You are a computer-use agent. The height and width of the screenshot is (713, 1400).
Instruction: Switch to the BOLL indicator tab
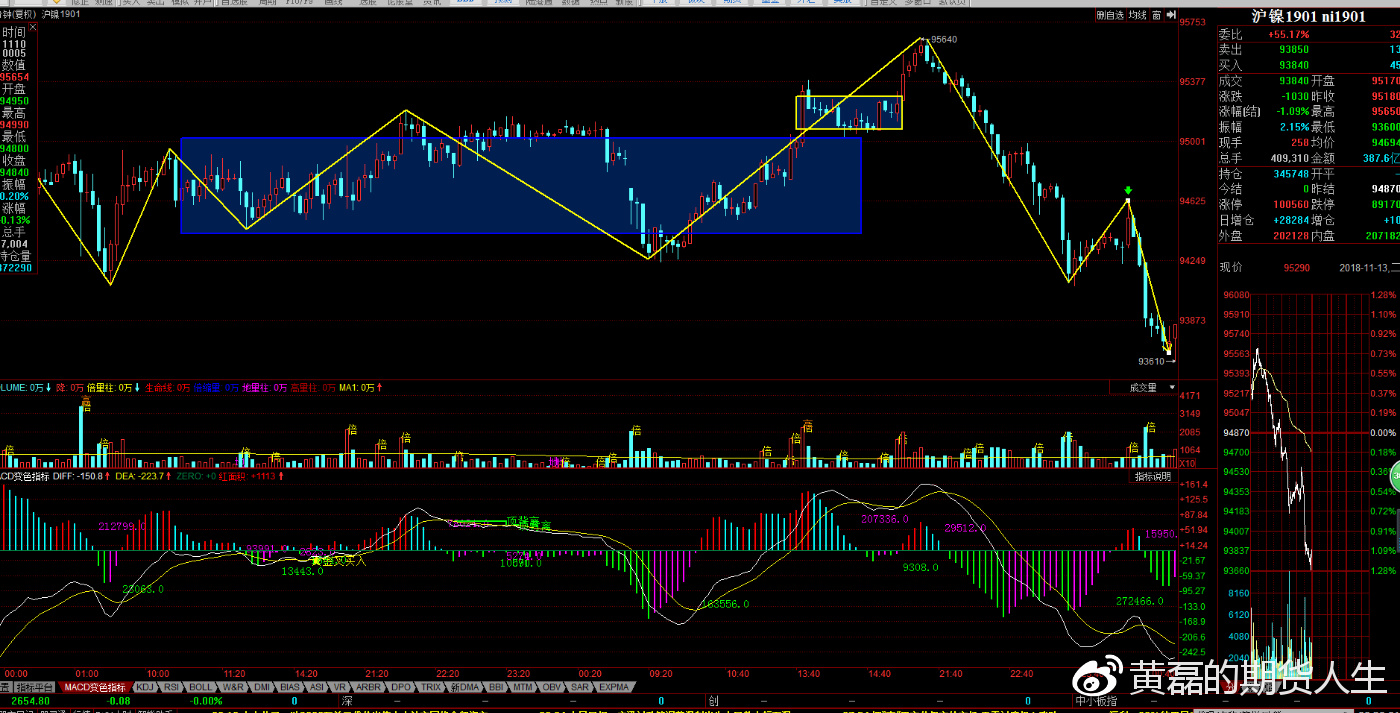pos(201,687)
